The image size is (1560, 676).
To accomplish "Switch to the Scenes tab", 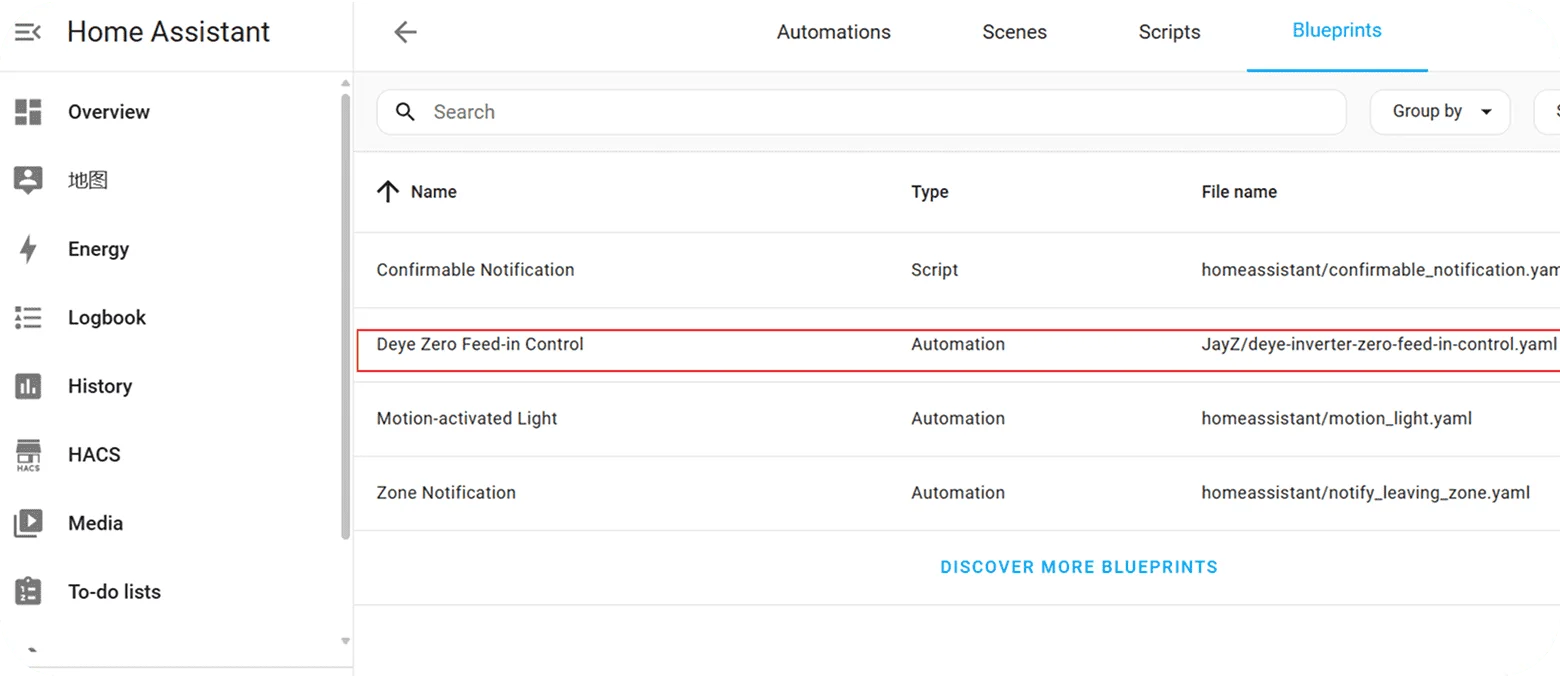I will (x=1014, y=32).
